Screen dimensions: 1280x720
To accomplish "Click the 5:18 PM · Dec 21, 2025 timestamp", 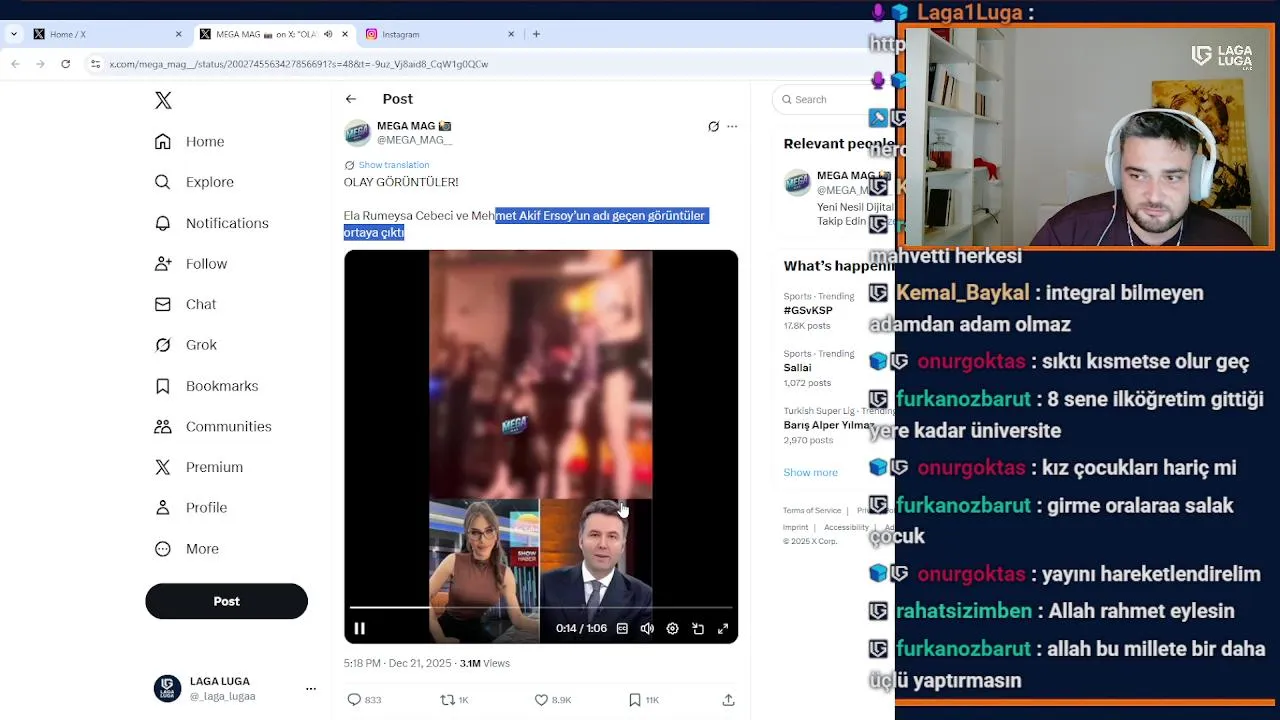I will (397, 663).
